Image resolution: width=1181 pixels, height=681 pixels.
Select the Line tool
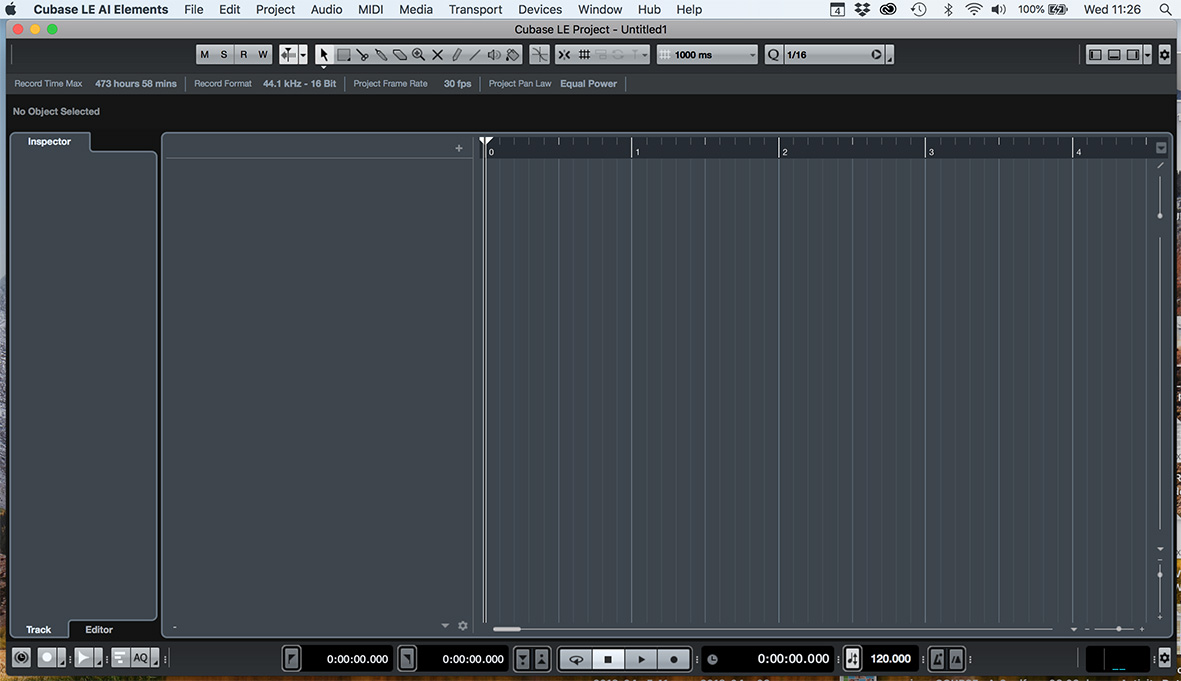click(475, 54)
